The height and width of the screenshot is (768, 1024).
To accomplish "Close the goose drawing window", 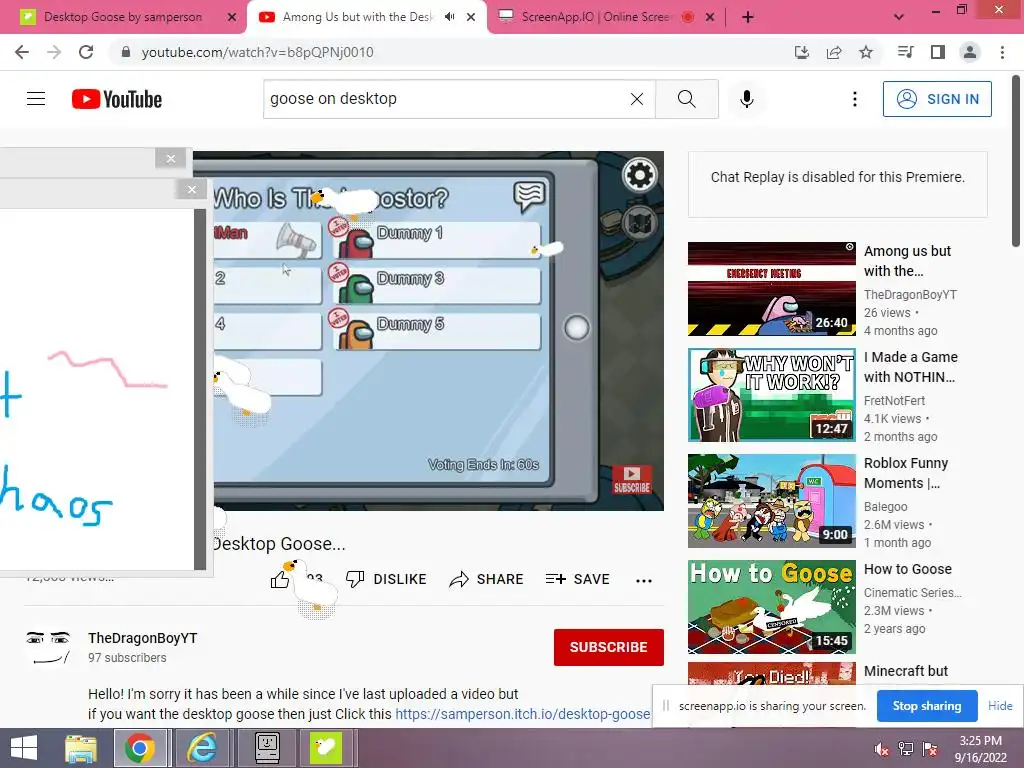I will (x=191, y=189).
